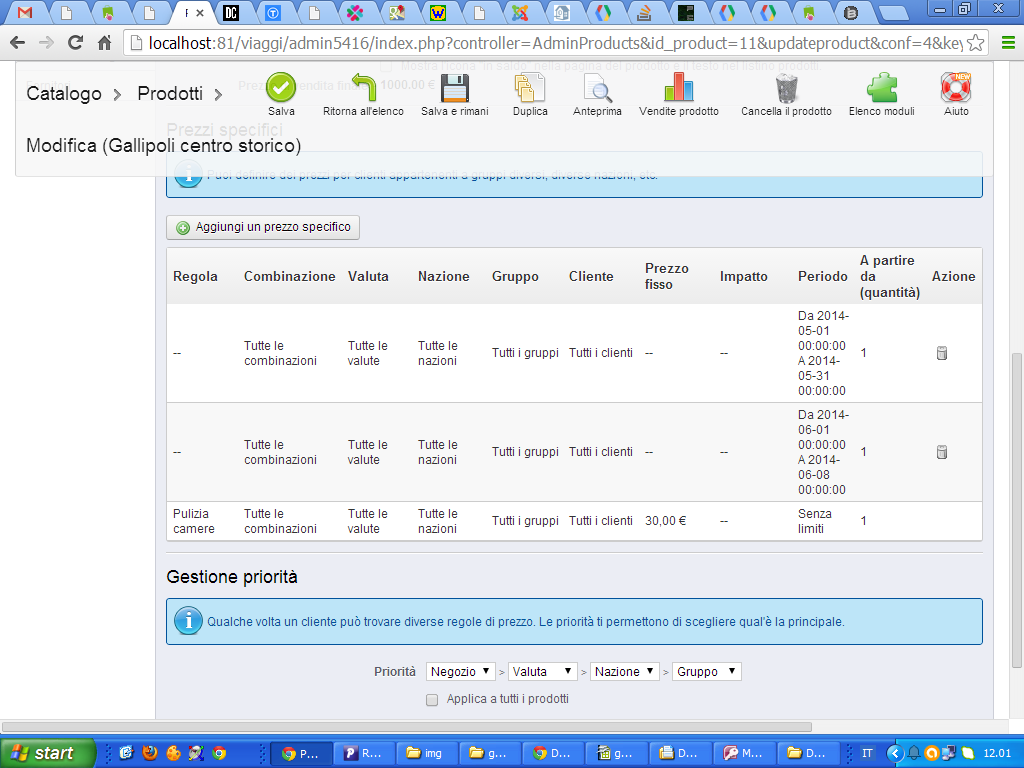The image size is (1024, 768).
Task: Expand hidden system tray icons arrow
Action: pyautogui.click(x=894, y=754)
